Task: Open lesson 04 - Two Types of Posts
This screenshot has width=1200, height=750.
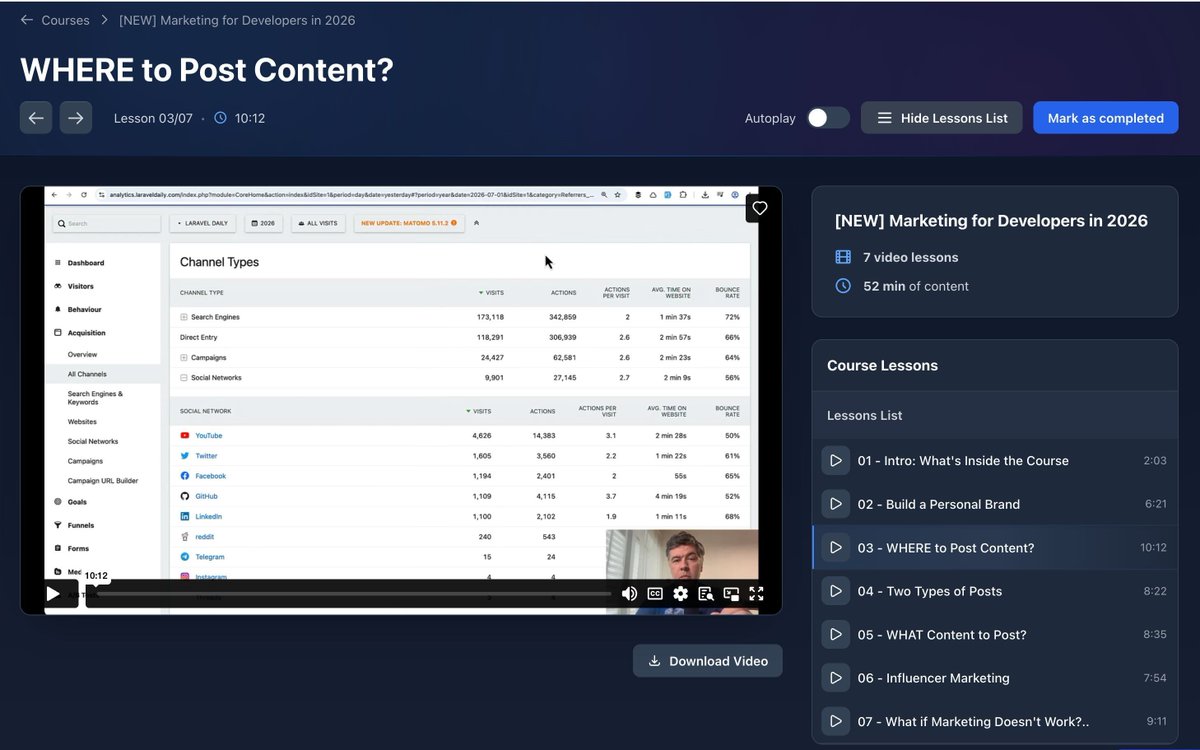Action: 995,591
